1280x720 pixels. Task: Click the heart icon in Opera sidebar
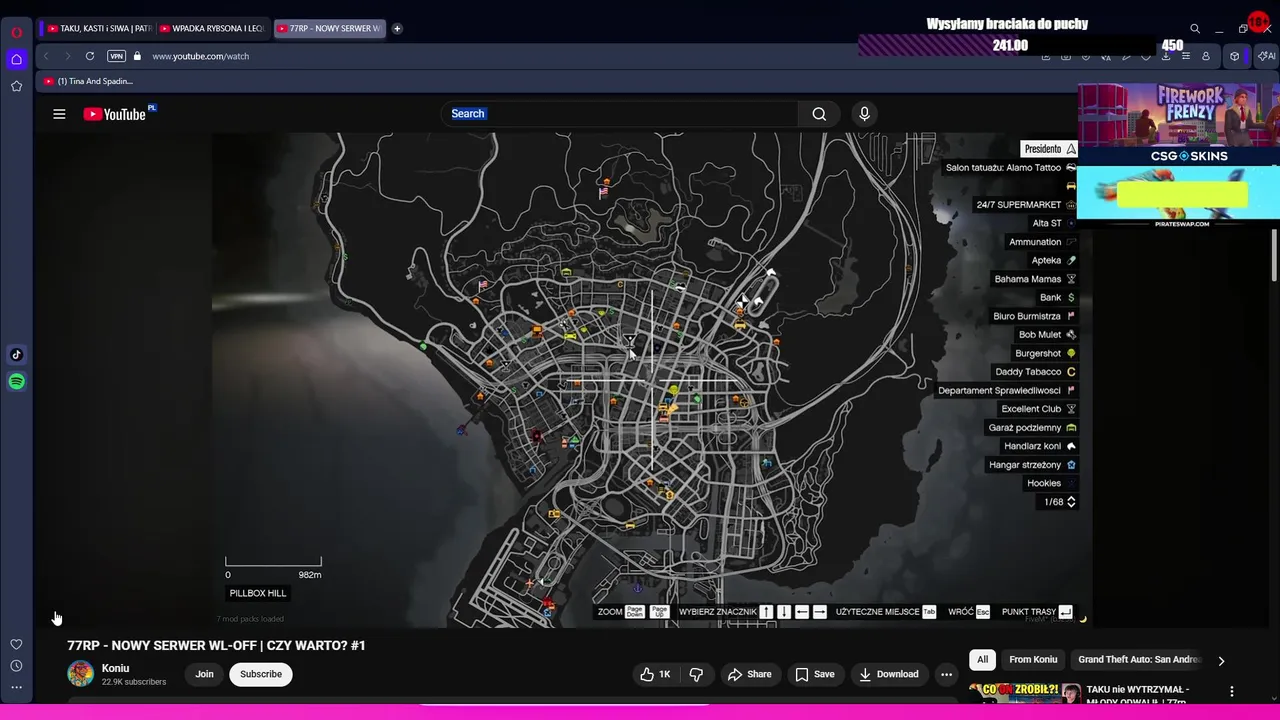tap(16, 644)
